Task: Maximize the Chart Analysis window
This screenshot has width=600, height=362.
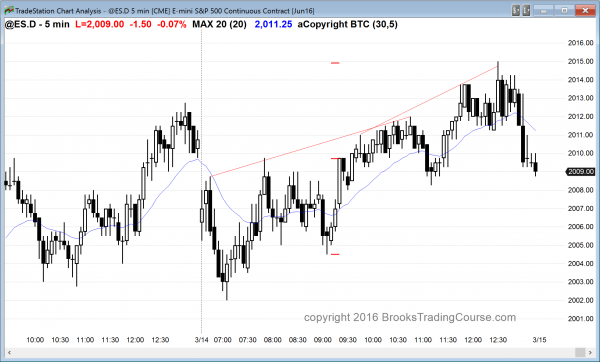Action: (564, 10)
